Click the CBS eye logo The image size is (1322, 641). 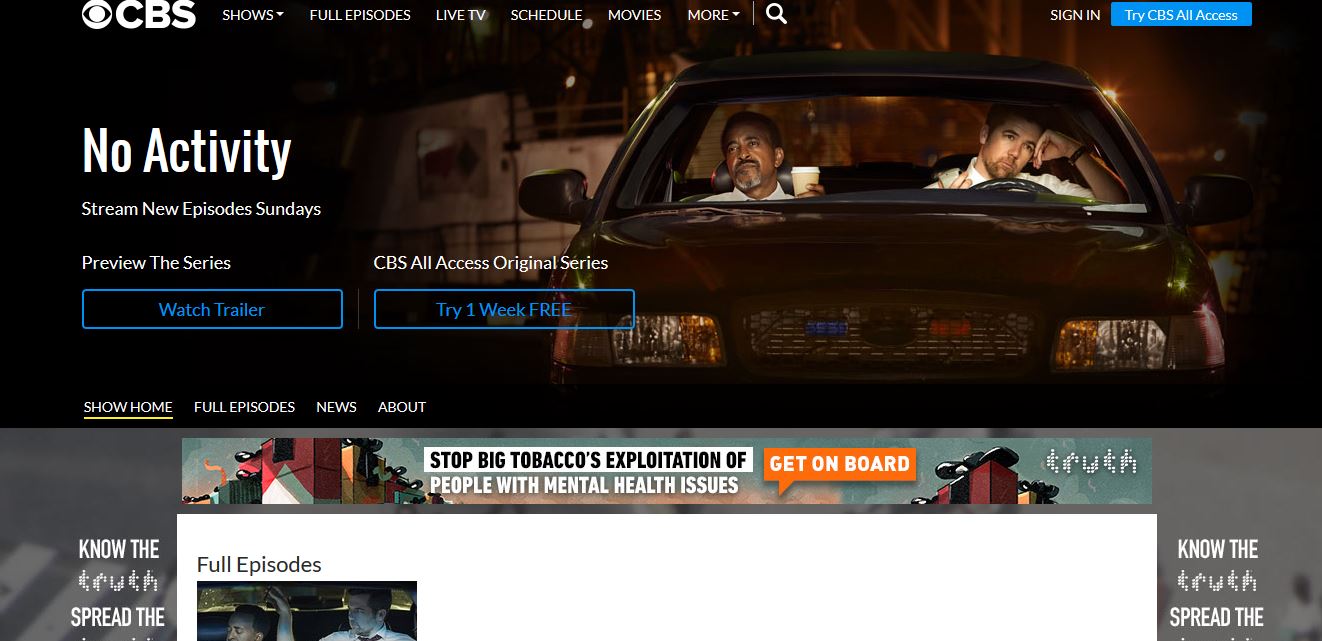click(x=138, y=14)
